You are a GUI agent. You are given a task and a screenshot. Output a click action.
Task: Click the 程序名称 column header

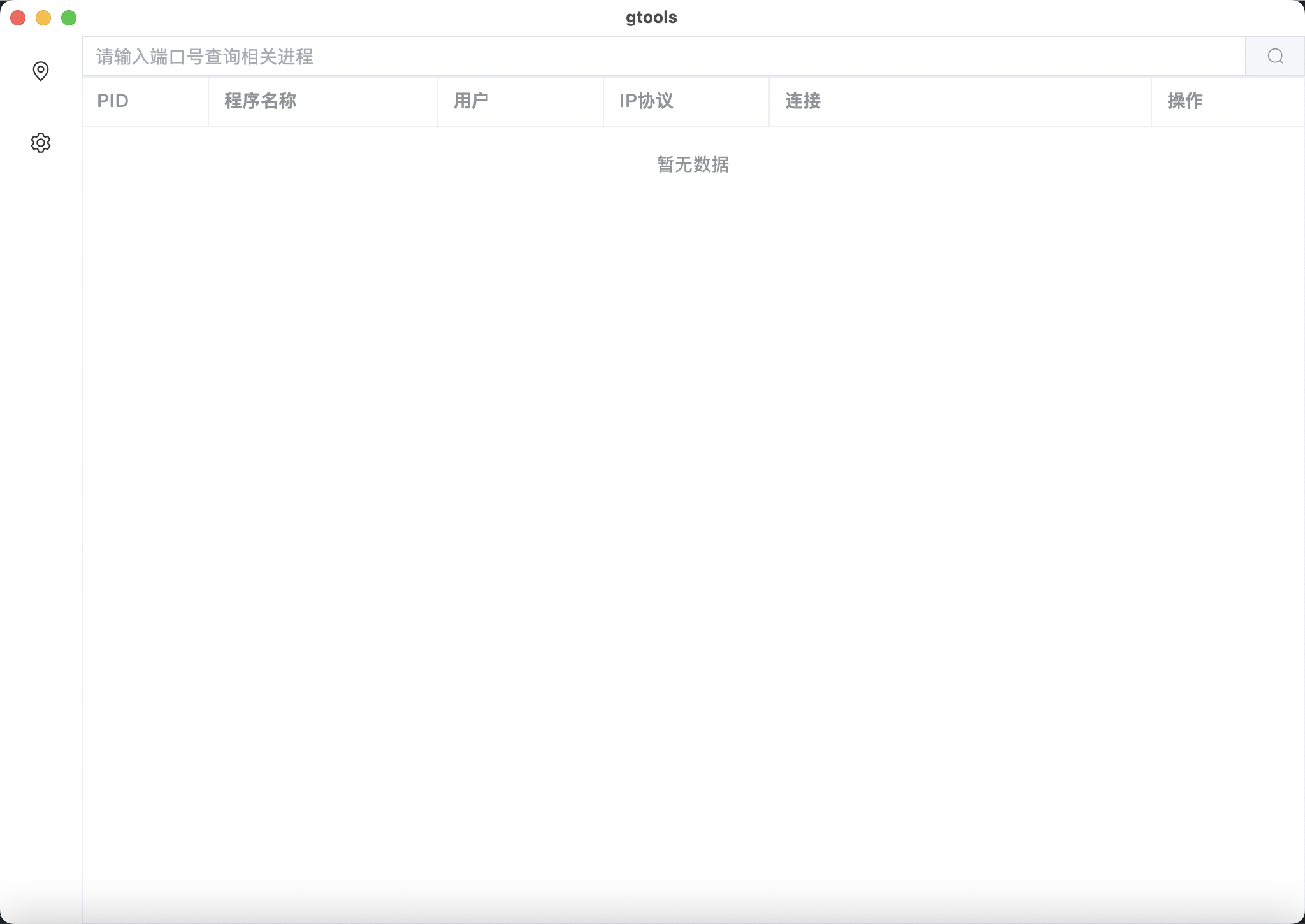260,101
